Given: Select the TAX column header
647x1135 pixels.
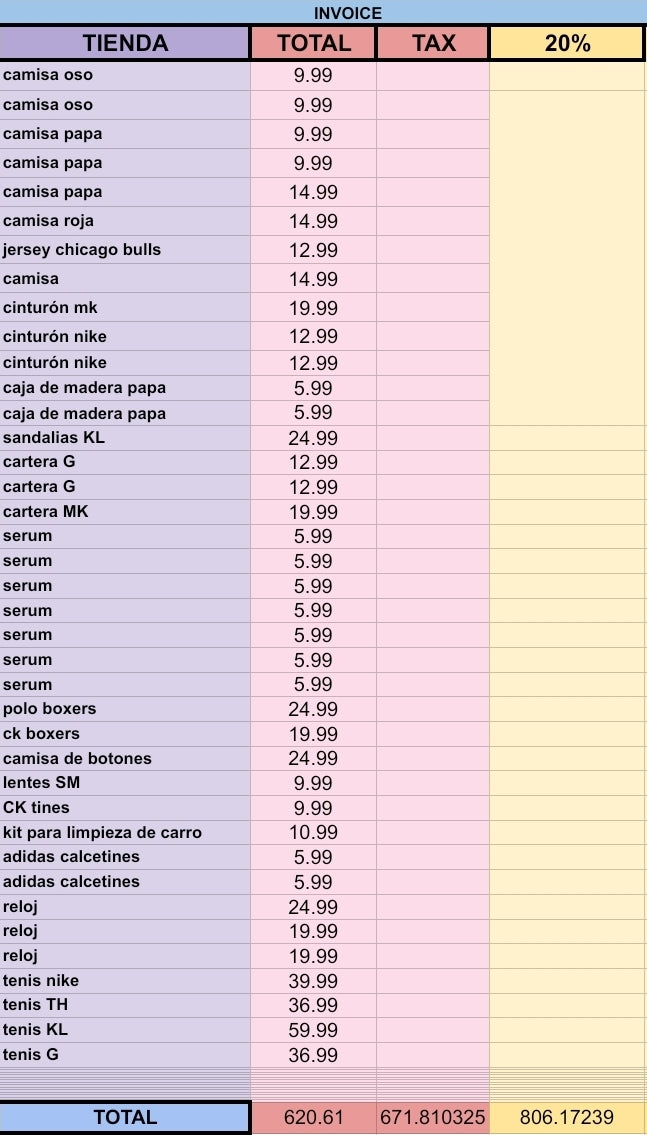Looking at the screenshot, I should 433,43.
